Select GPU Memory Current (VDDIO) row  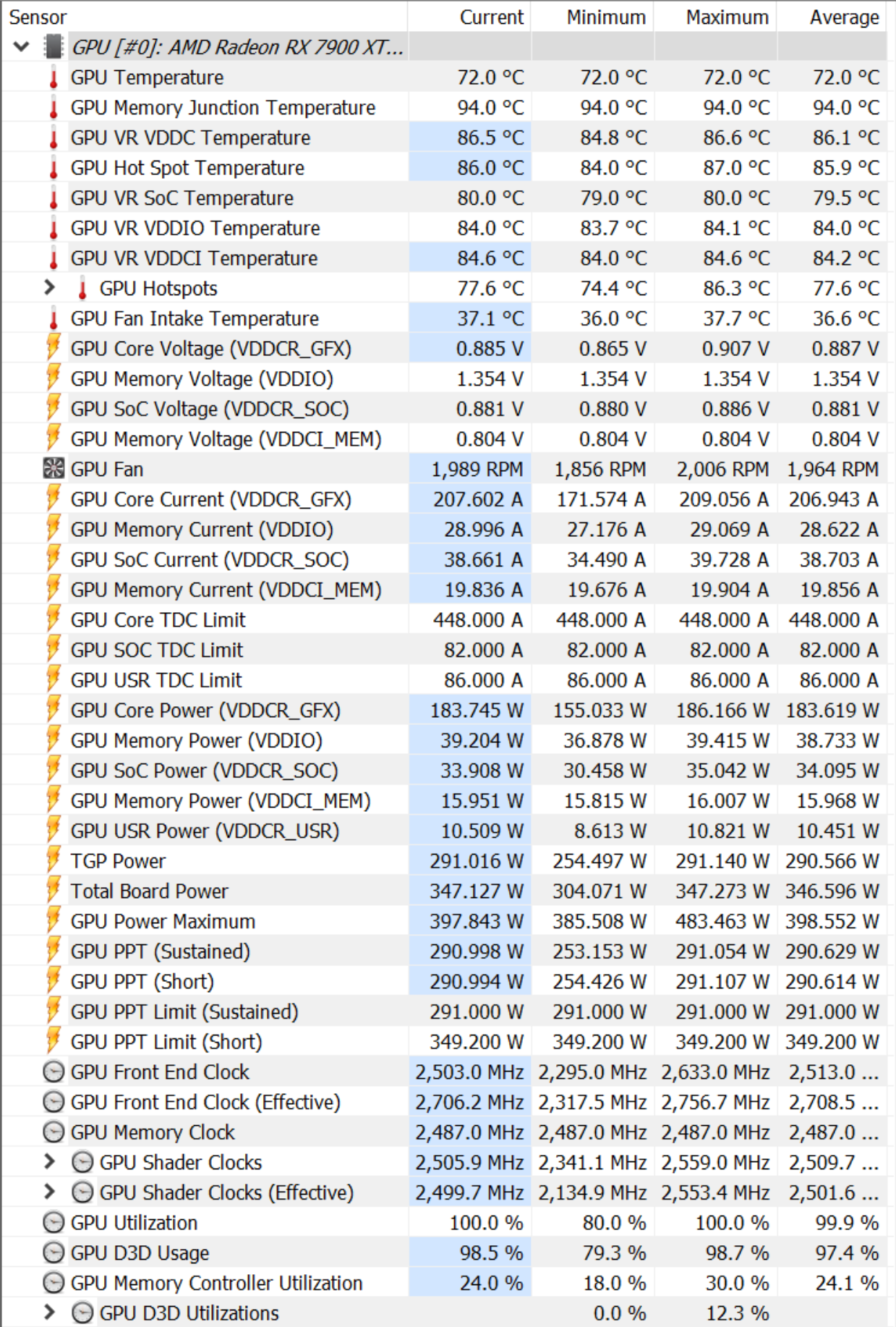coord(444,530)
